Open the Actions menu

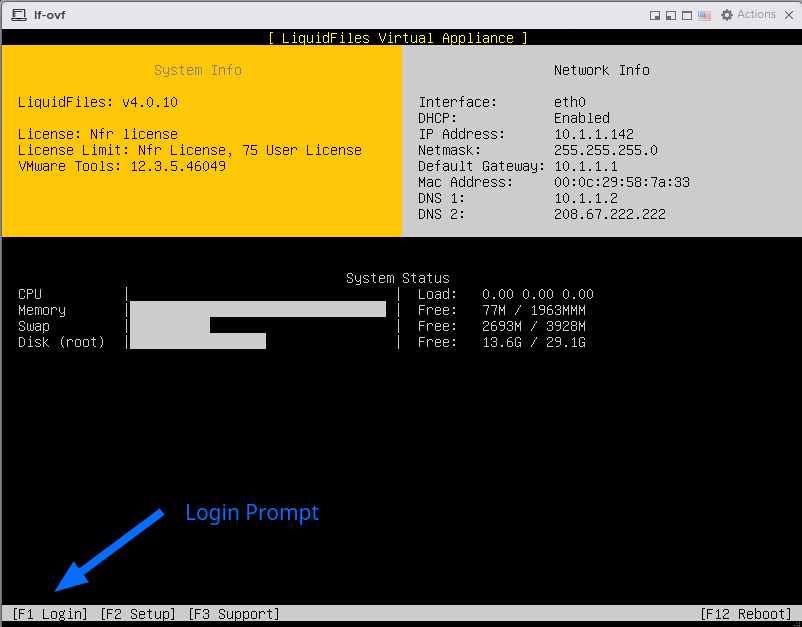[x=758, y=14]
